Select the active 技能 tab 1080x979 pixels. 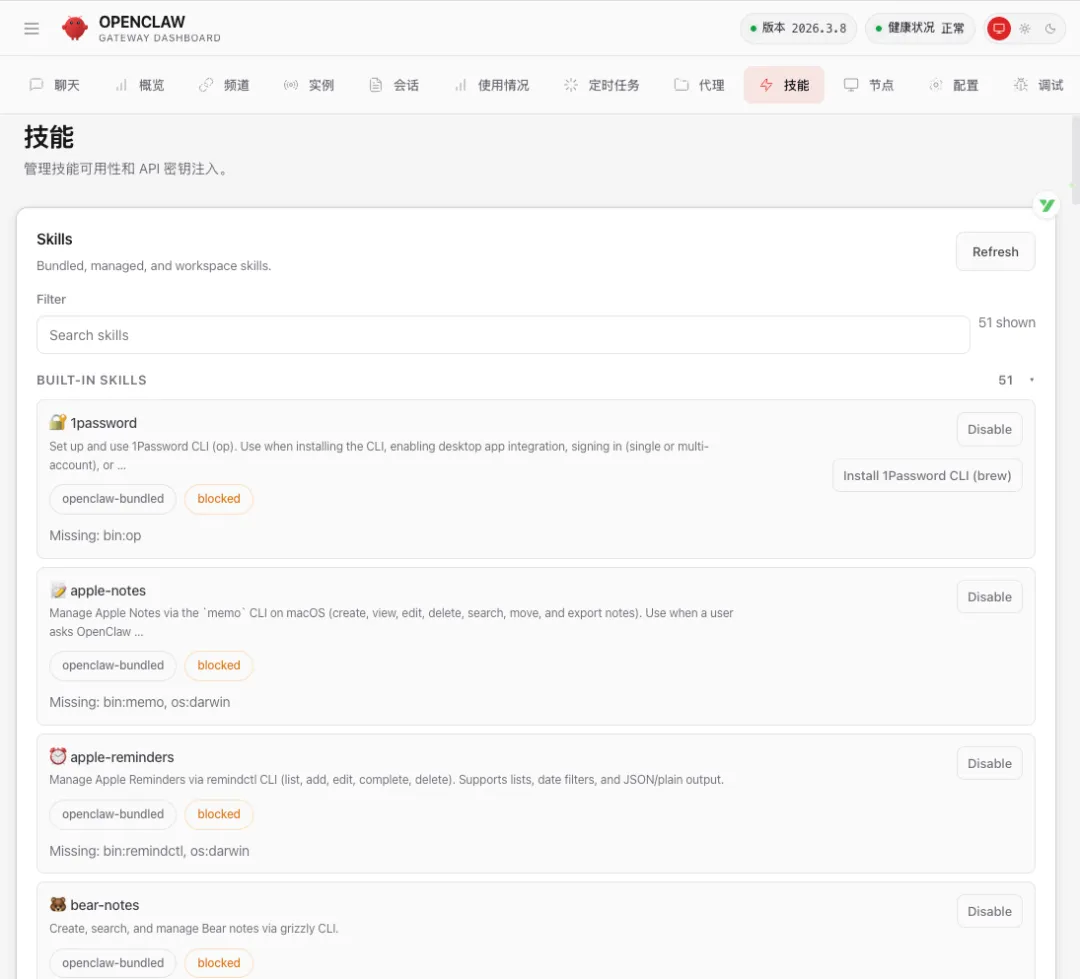pos(784,85)
